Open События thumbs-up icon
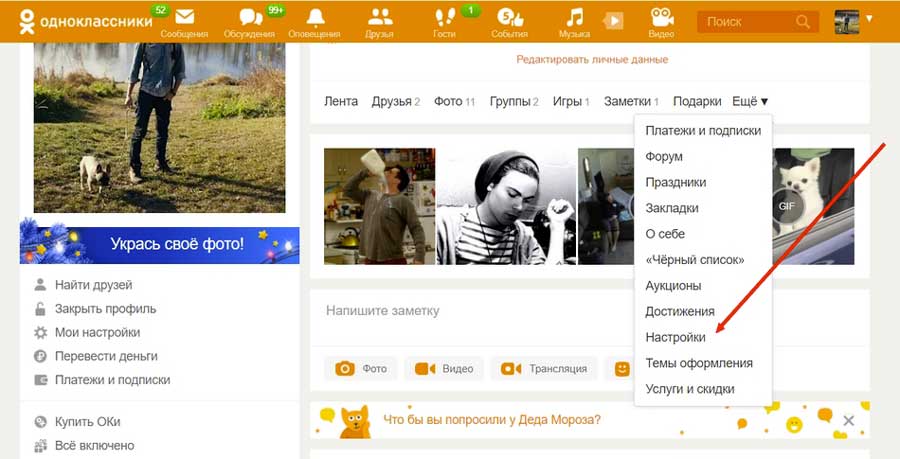 point(510,17)
